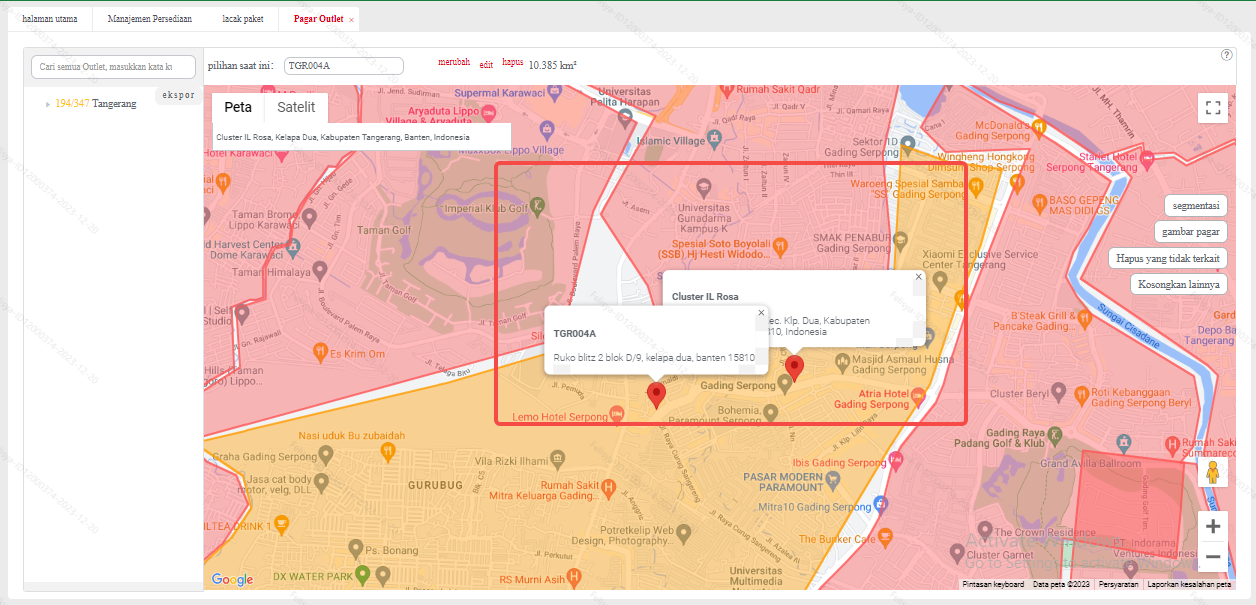Click Hapus yang tidak terkait button

coord(1168,258)
